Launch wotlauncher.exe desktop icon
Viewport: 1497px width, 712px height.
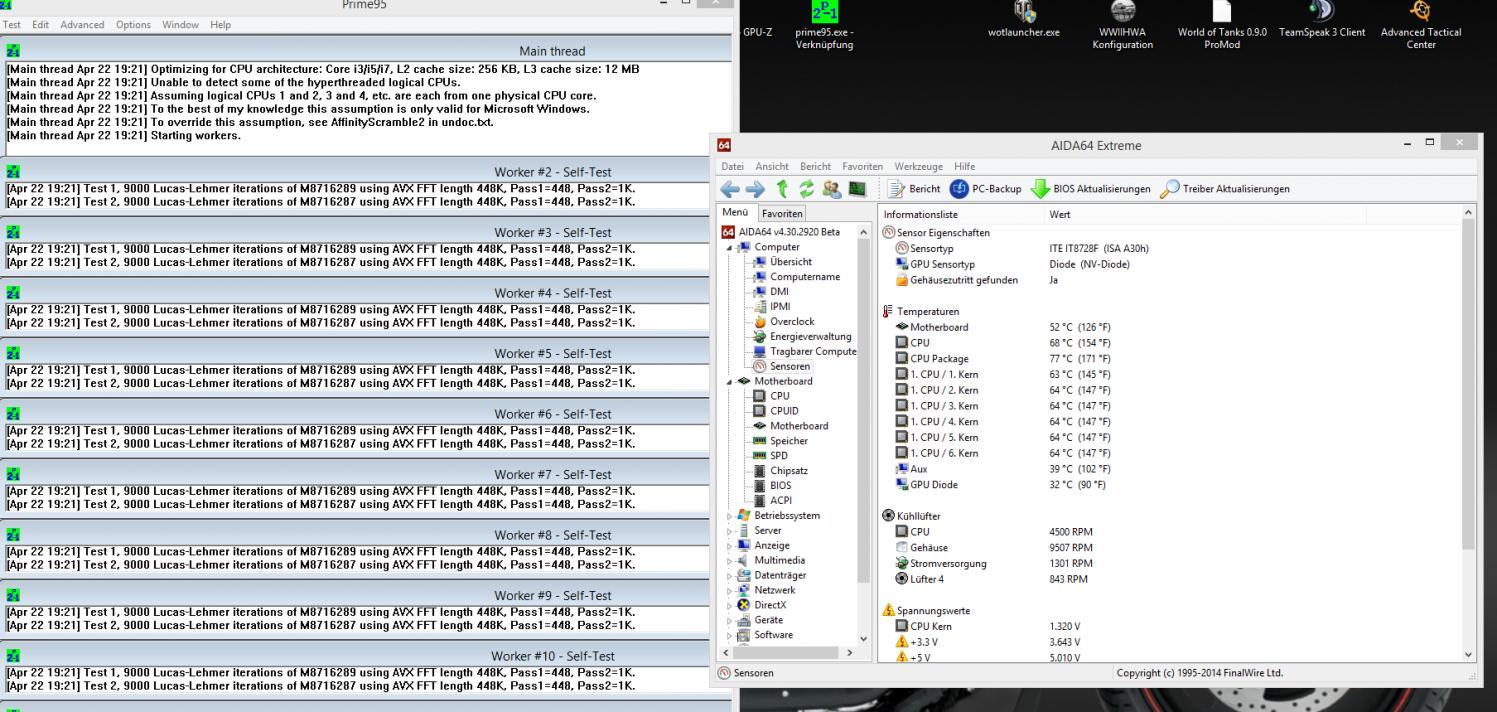pyautogui.click(x=1024, y=20)
